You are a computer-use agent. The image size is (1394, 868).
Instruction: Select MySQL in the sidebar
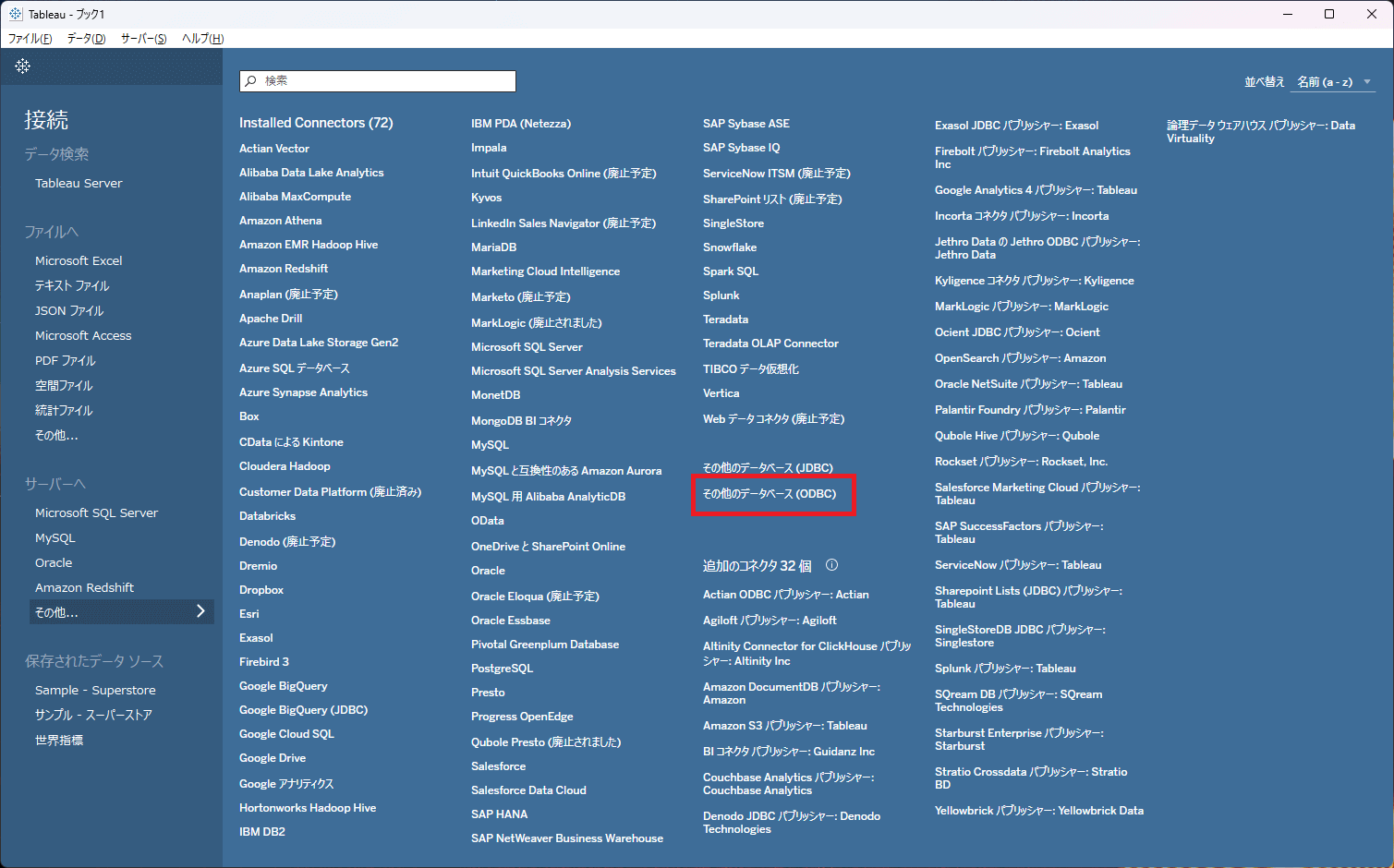pos(55,538)
